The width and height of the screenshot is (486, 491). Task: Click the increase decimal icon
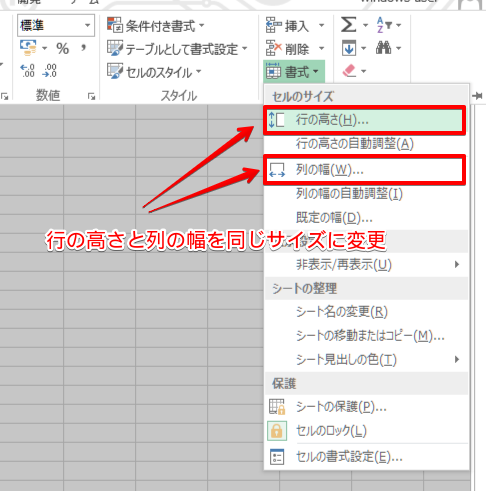[x=28, y=71]
